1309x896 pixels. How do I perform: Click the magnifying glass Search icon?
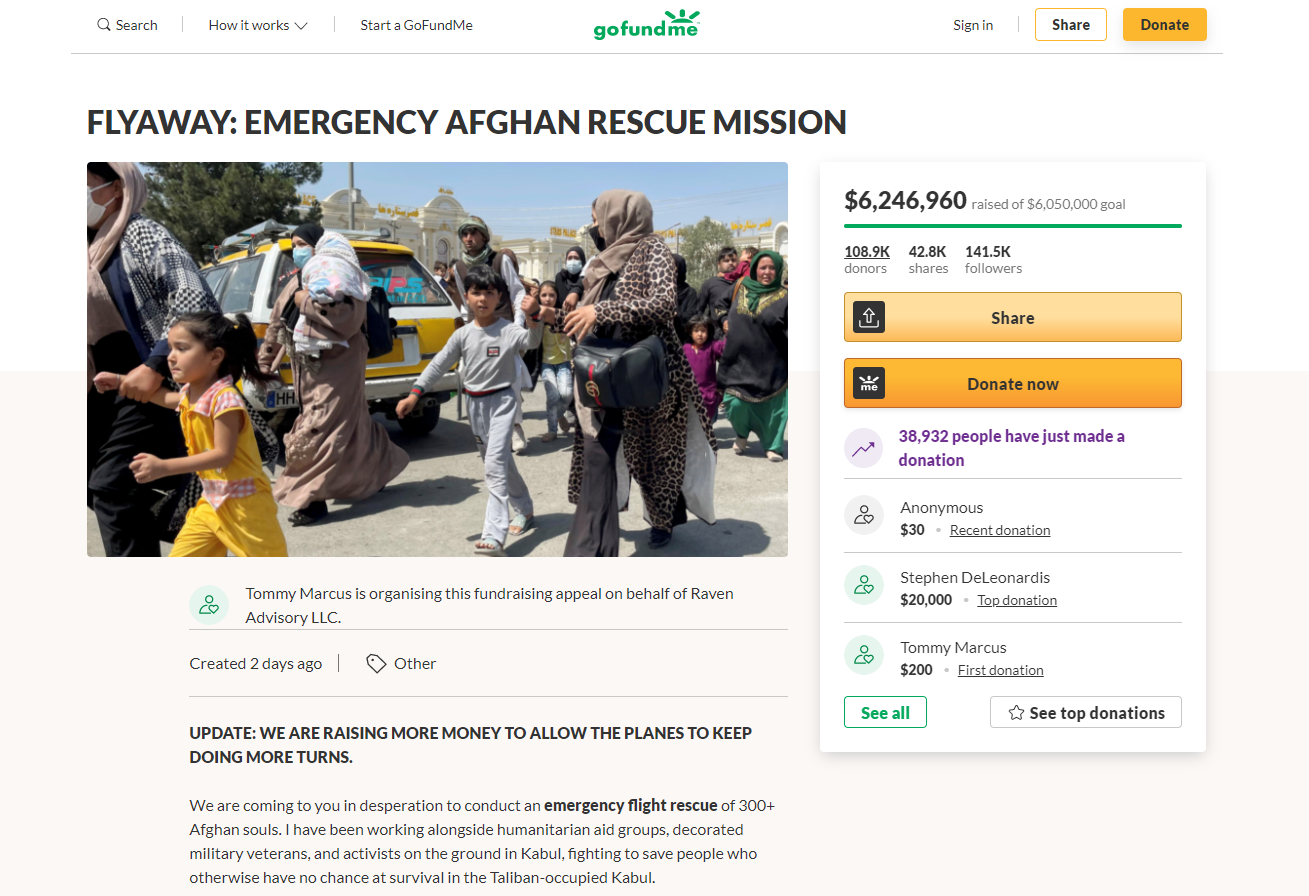pos(104,25)
